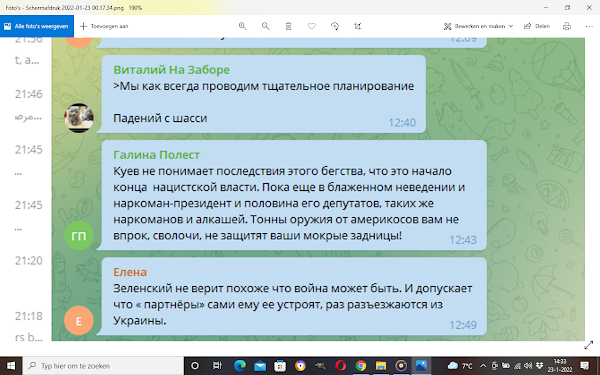Image resolution: width=600 pixels, height=375 pixels.
Task: Click the name 'Виталий На Заборе'
Action: pos(171,70)
